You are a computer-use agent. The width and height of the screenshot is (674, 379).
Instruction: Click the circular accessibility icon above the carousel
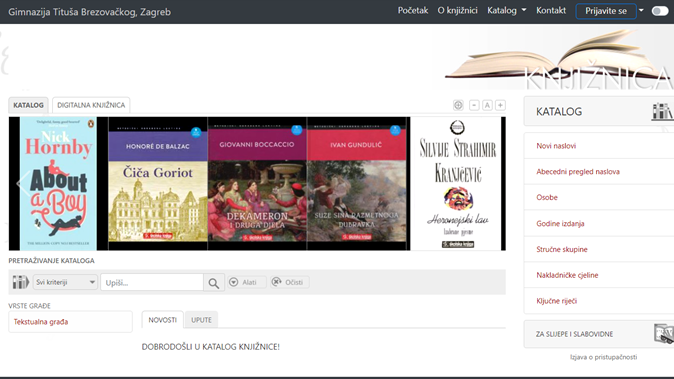pos(458,105)
